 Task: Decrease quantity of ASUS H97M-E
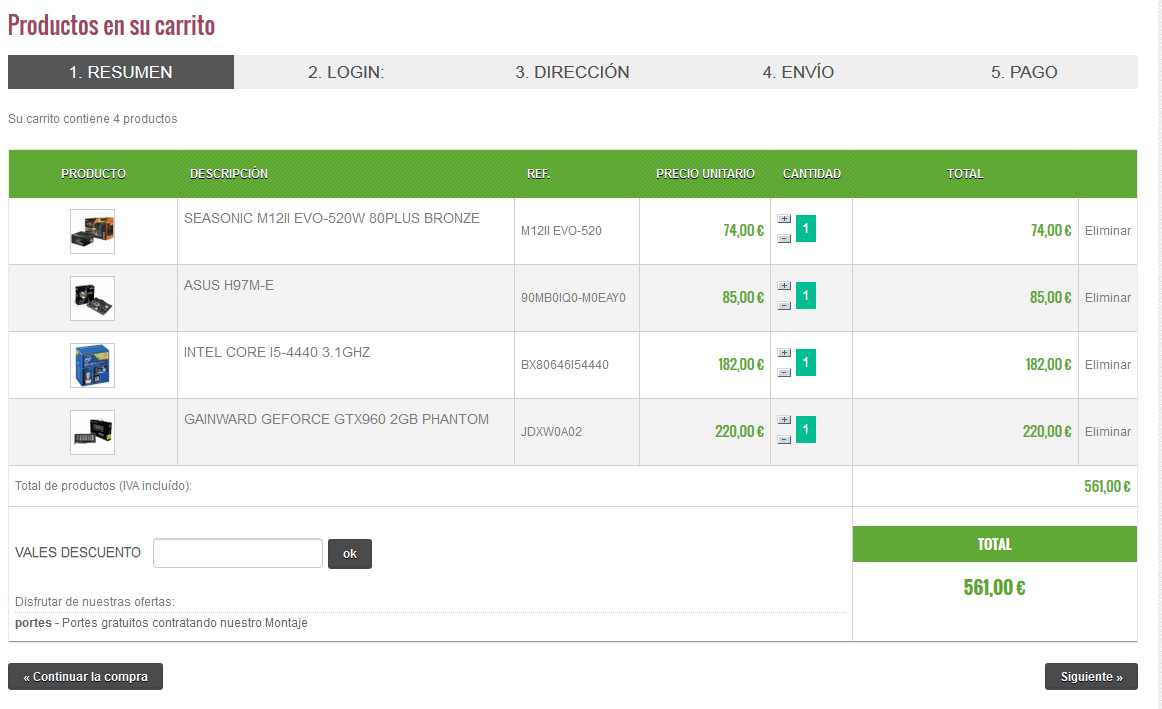tap(784, 305)
